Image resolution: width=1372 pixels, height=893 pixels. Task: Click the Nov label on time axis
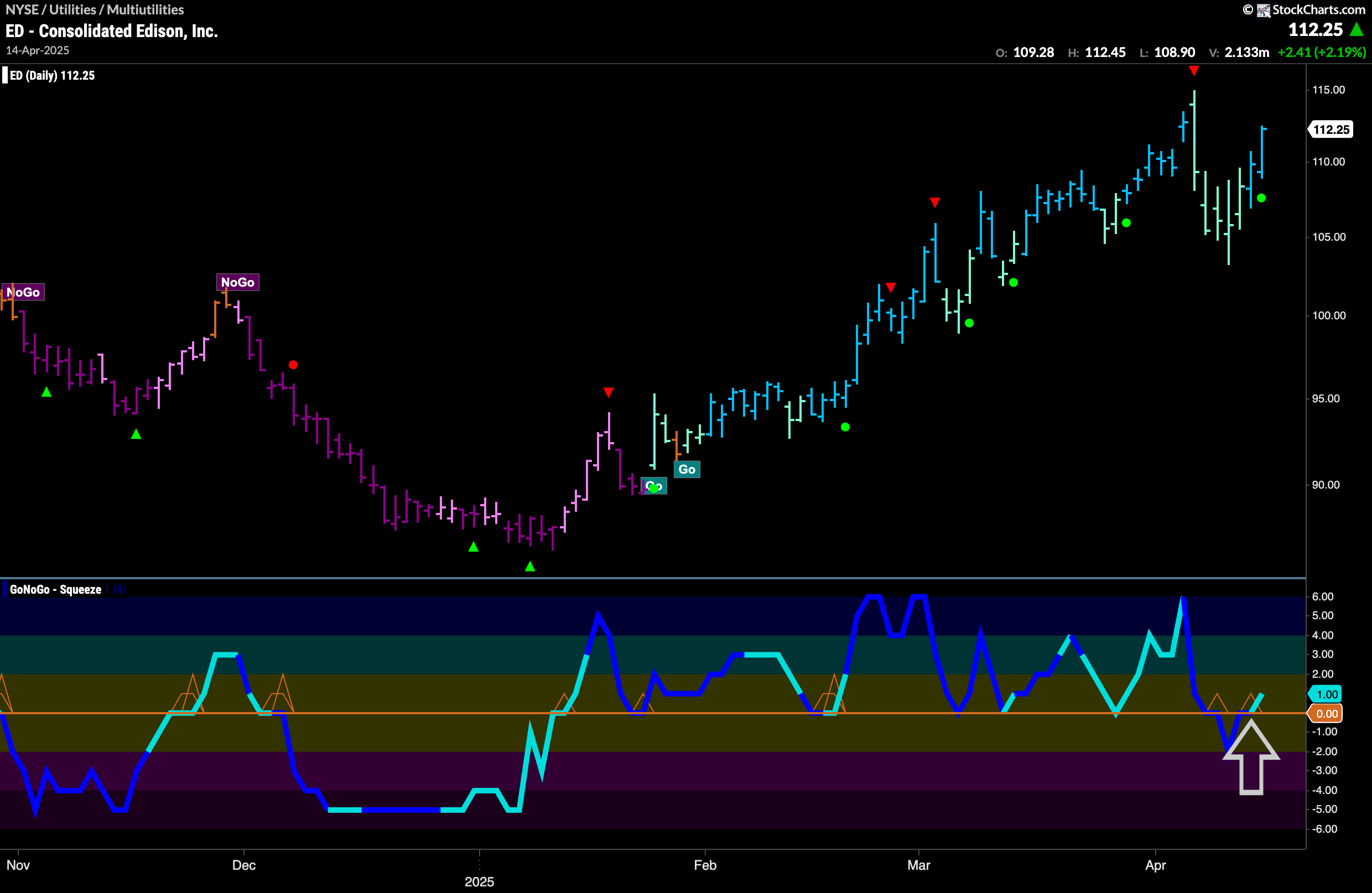click(x=18, y=865)
